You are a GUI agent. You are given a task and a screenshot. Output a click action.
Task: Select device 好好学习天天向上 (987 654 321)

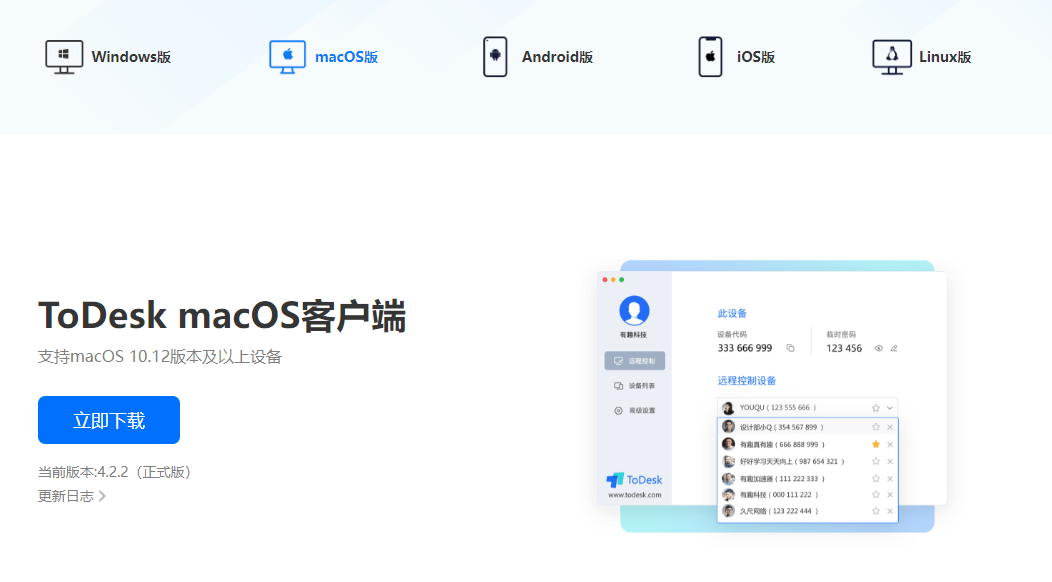click(x=808, y=461)
